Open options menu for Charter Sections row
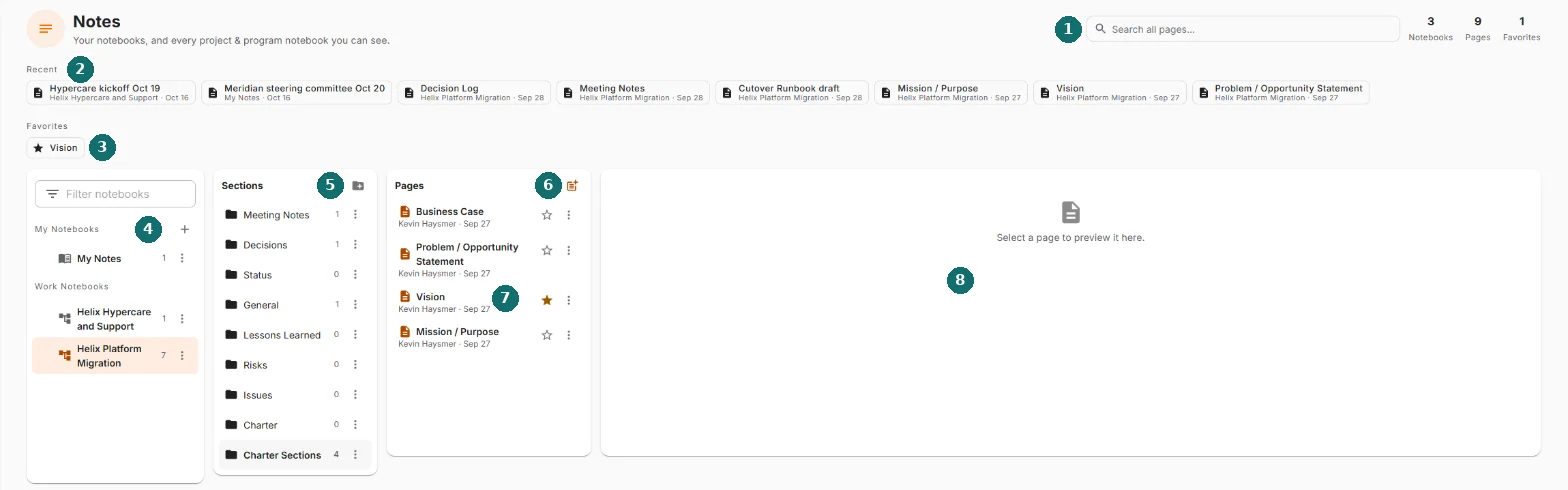The image size is (1568, 490). pyautogui.click(x=355, y=454)
